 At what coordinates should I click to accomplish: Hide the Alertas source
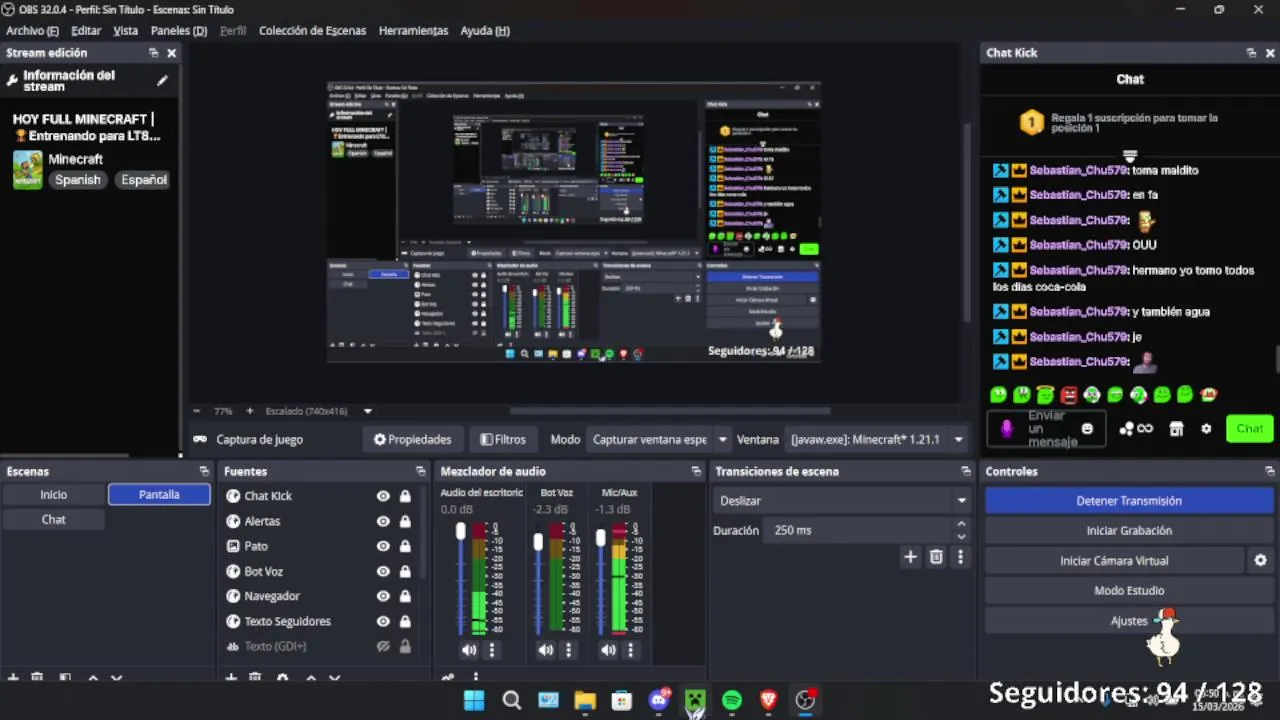tap(383, 521)
